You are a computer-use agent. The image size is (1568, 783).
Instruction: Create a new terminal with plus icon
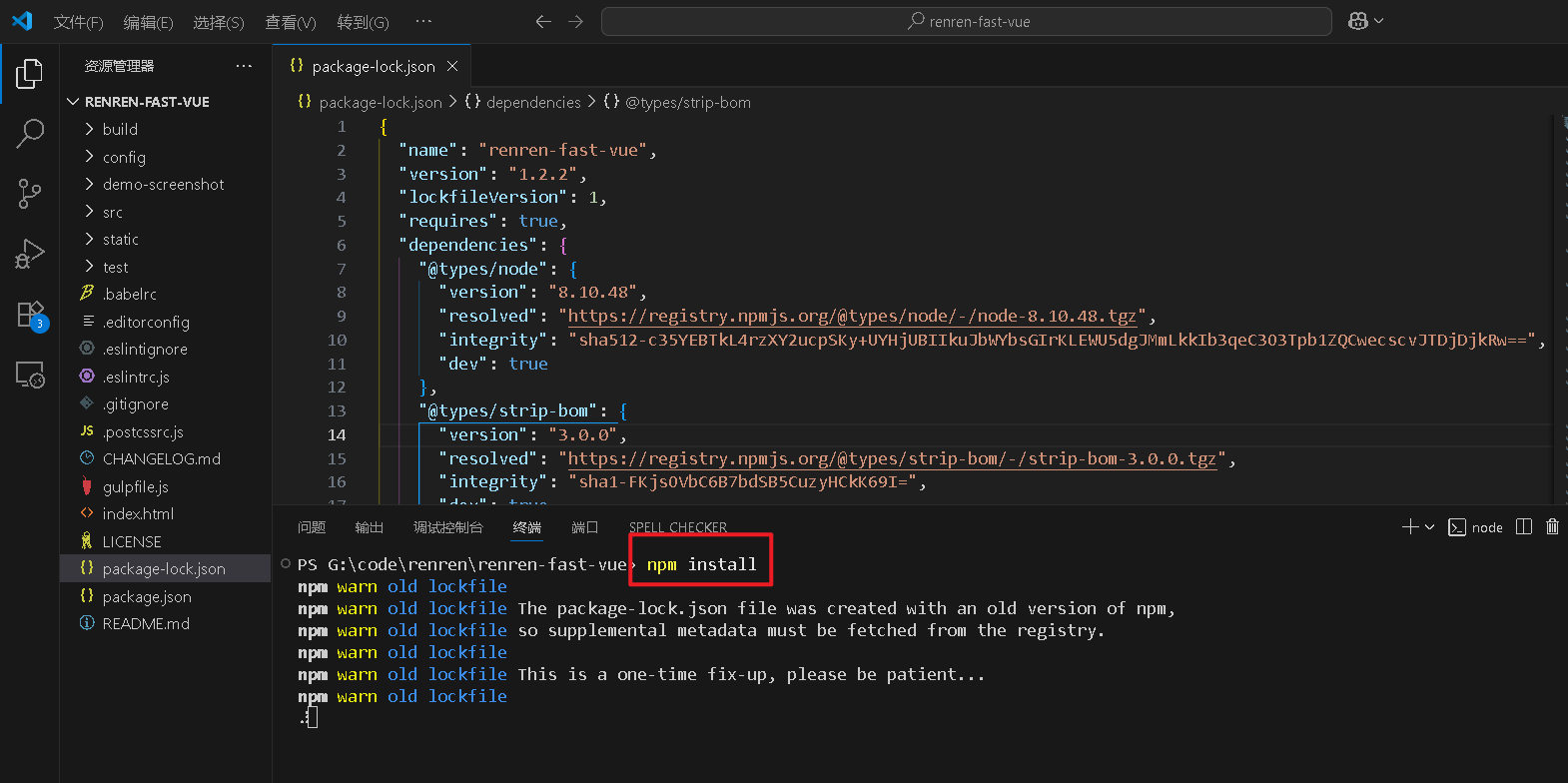(1410, 526)
